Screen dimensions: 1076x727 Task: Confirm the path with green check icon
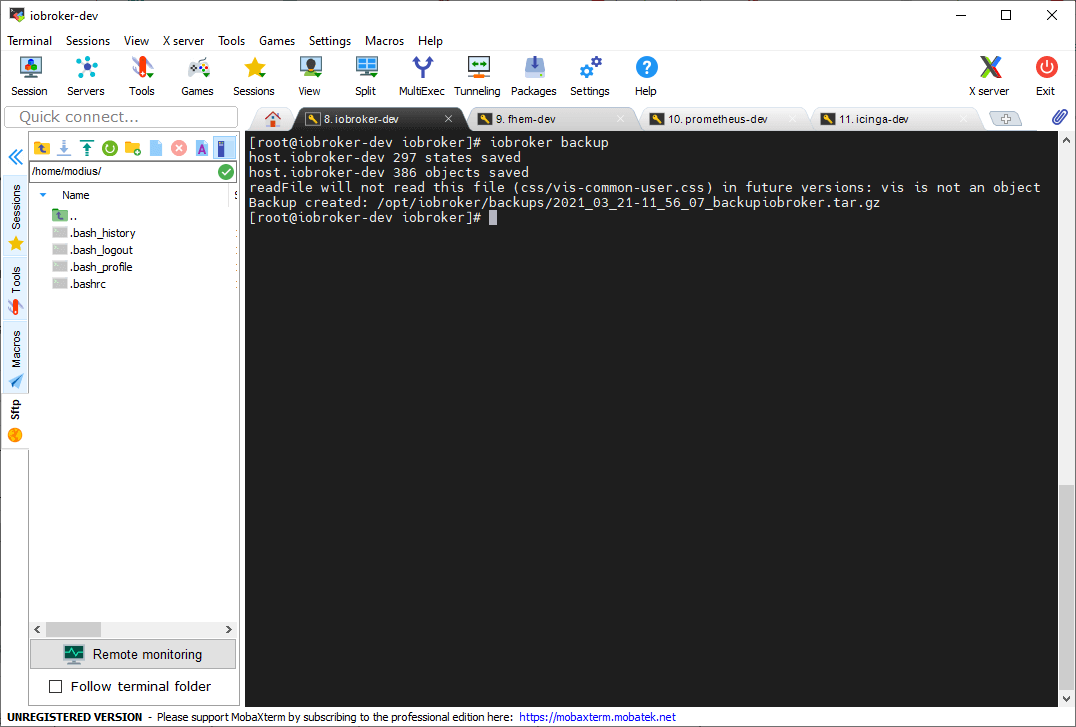point(226,172)
